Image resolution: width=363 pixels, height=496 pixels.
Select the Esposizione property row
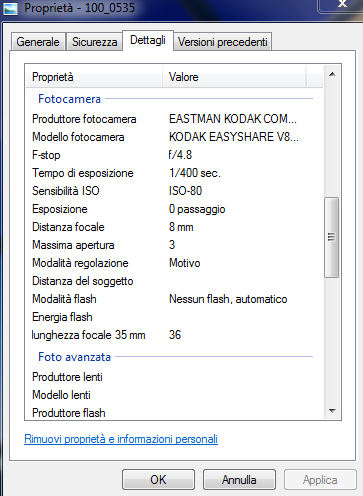pos(174,209)
